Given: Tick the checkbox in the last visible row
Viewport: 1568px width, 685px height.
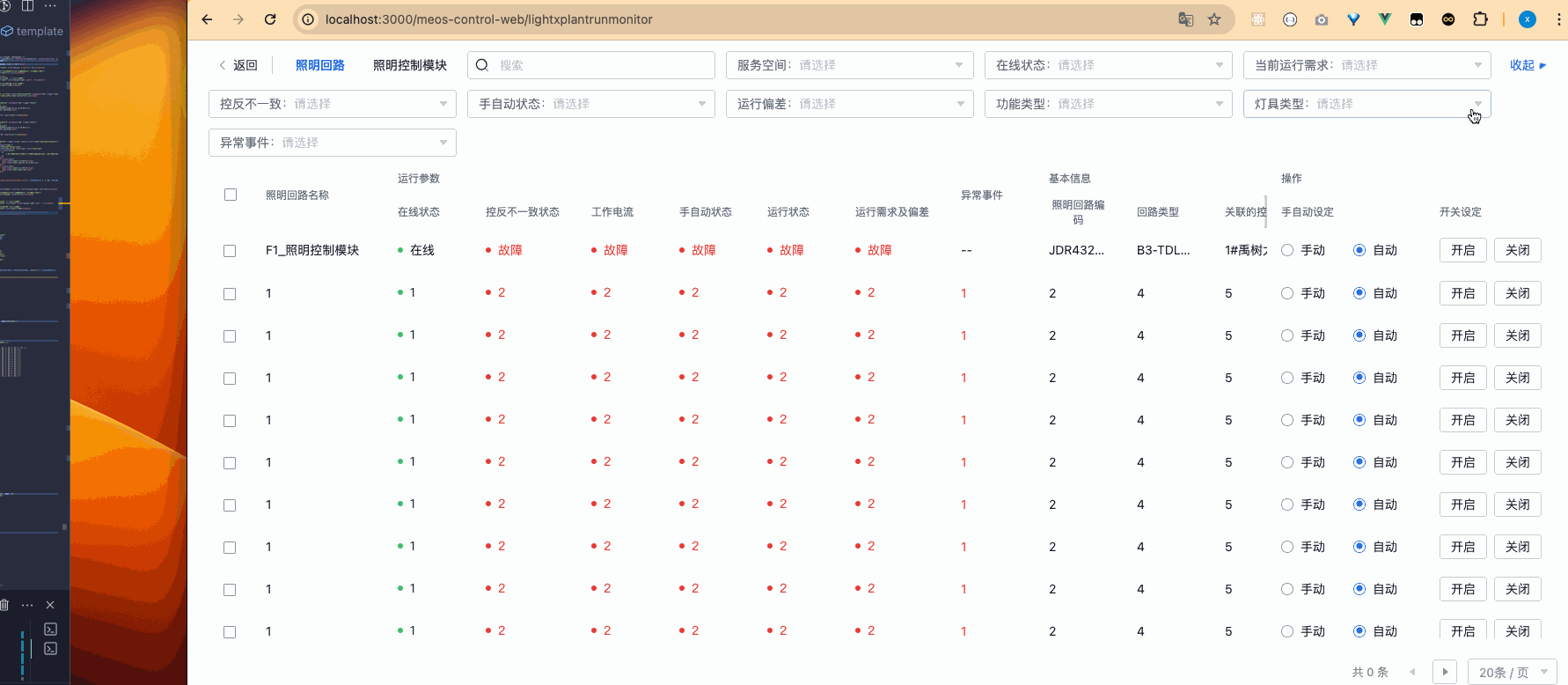Looking at the screenshot, I should click(x=230, y=632).
